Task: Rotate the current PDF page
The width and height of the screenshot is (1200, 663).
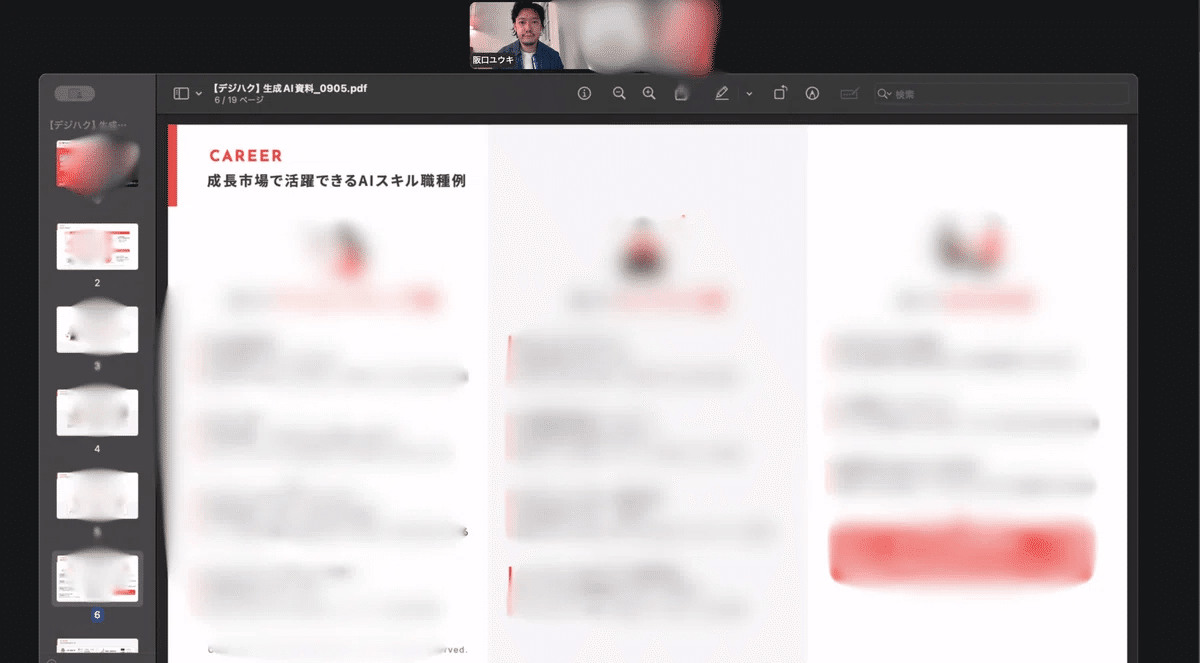Action: (x=780, y=92)
